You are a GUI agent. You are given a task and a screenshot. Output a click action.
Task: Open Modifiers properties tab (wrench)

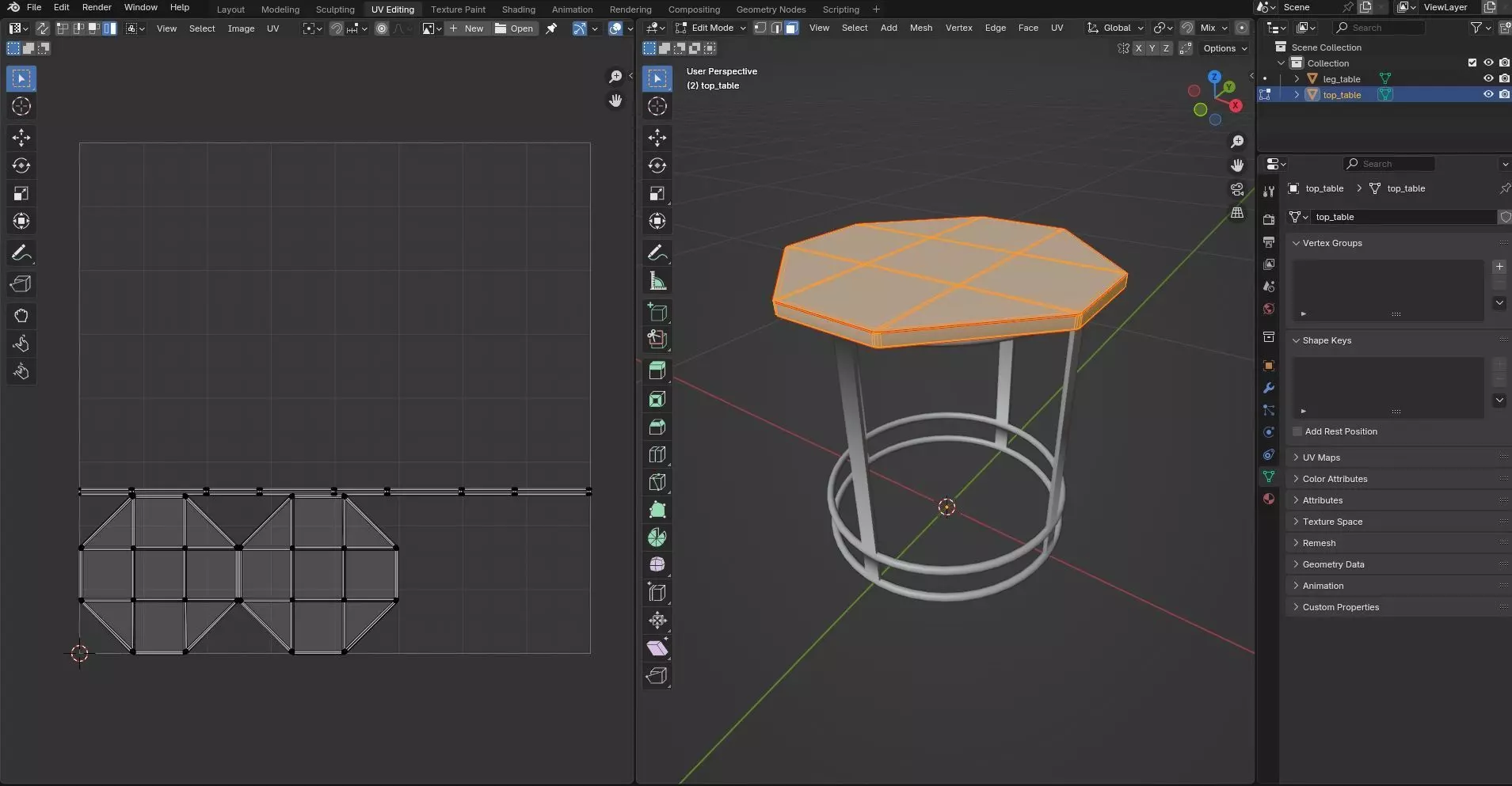pos(1269,388)
